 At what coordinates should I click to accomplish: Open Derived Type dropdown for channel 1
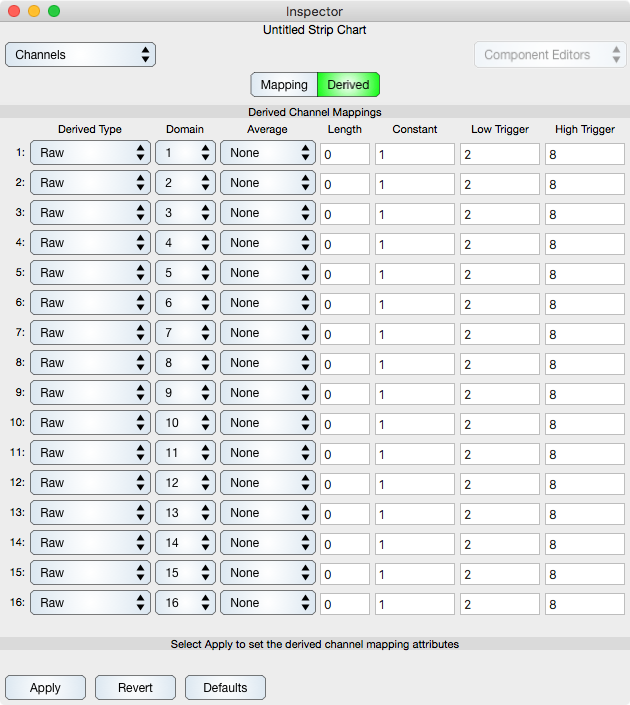90,153
